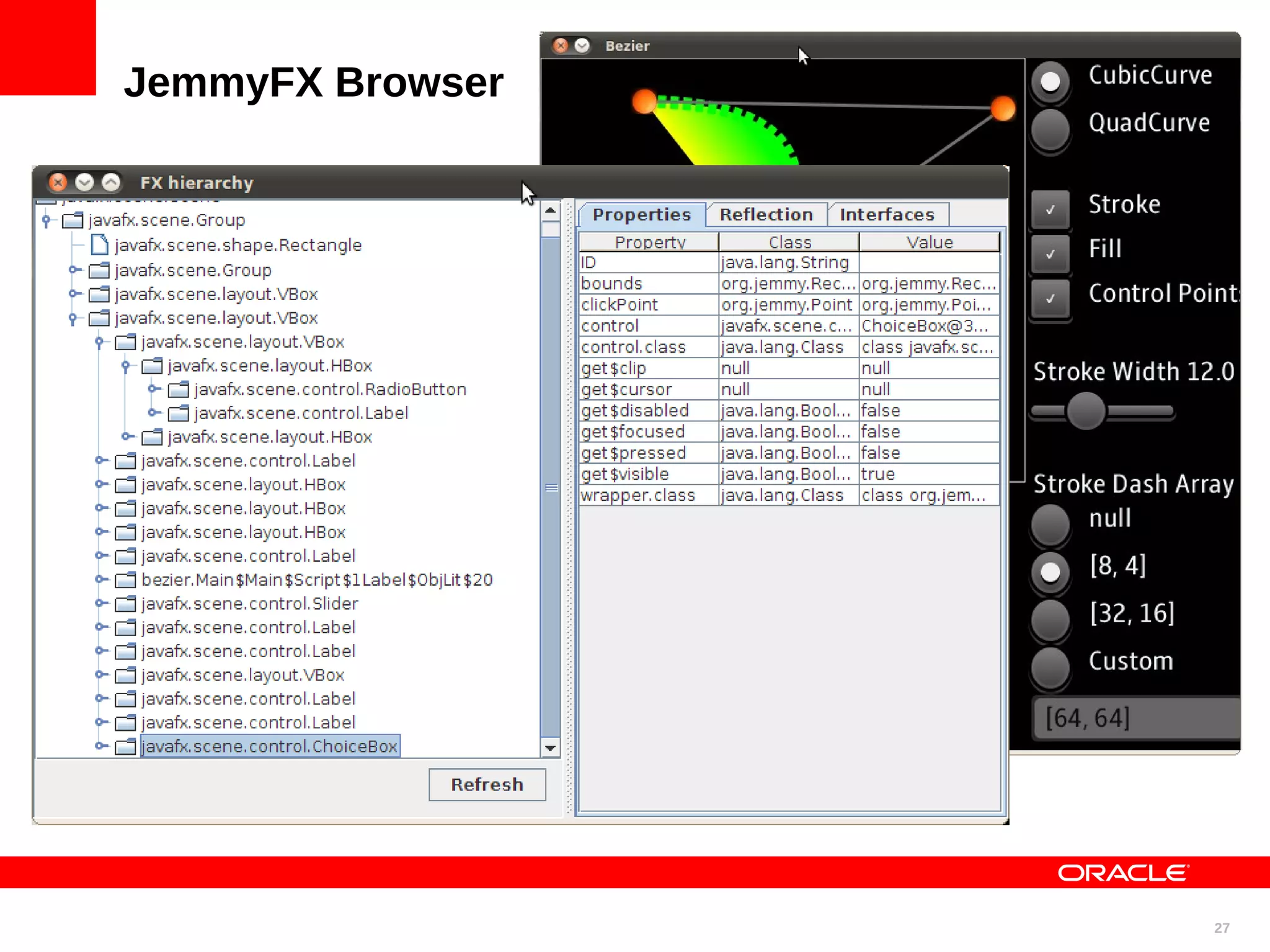Expand the javafx.scene.control.Slider node

pyautogui.click(x=100, y=603)
